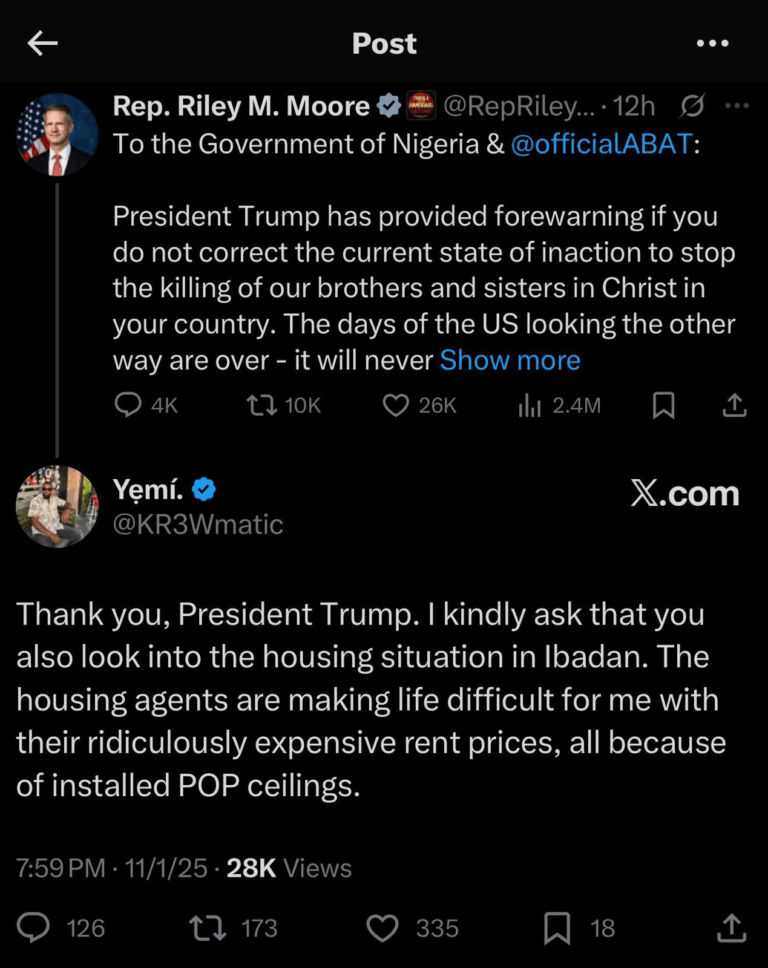Like Yemí's post with 335 likes
The width and height of the screenshot is (768, 968).
383,928
